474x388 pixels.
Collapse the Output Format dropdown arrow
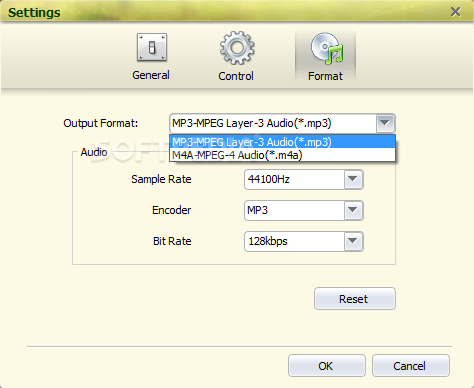(385, 123)
